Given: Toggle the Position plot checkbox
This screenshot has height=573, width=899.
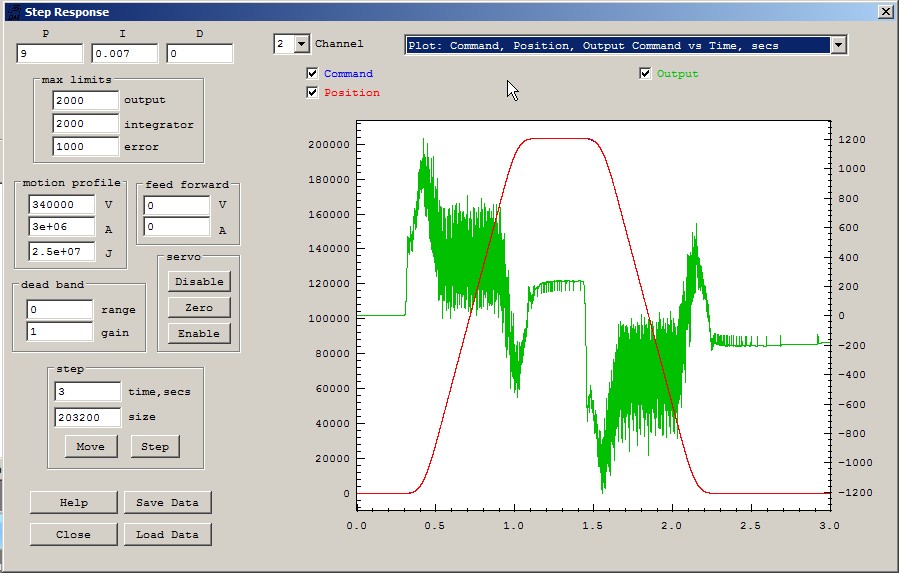Looking at the screenshot, I should (313, 92).
